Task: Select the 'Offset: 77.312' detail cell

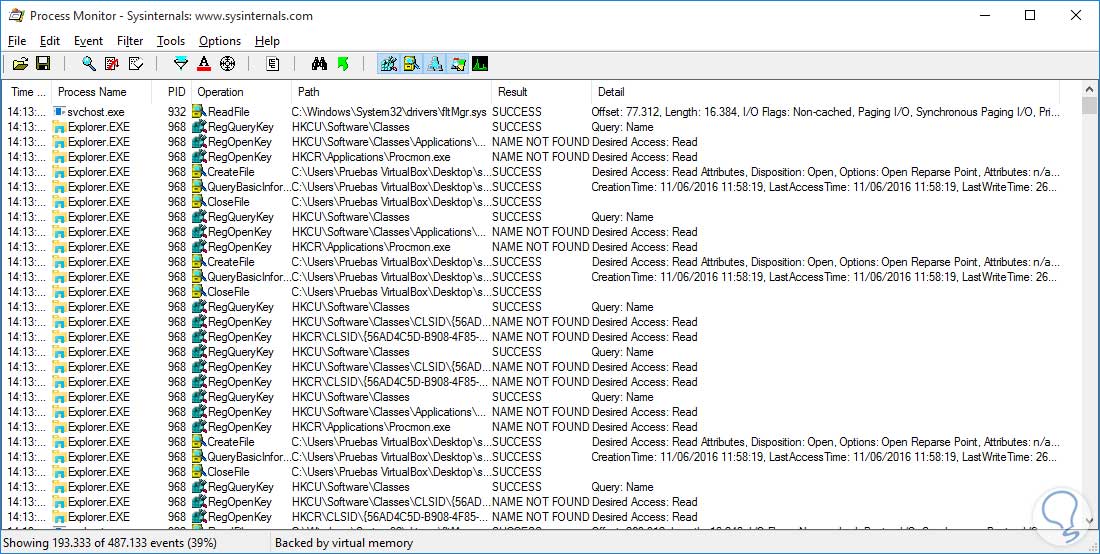Action: coord(826,112)
